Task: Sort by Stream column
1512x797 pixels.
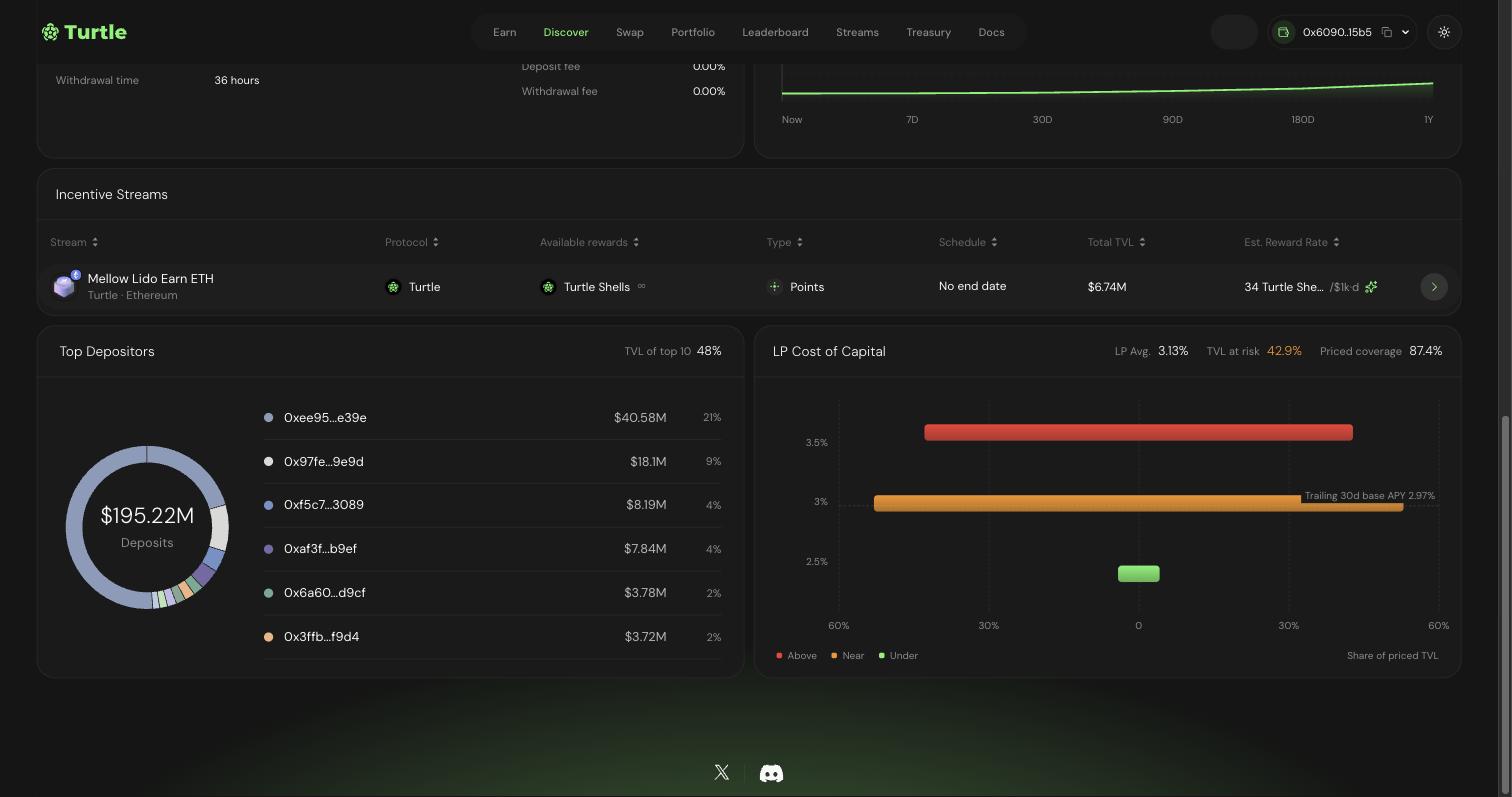Action: pos(74,242)
